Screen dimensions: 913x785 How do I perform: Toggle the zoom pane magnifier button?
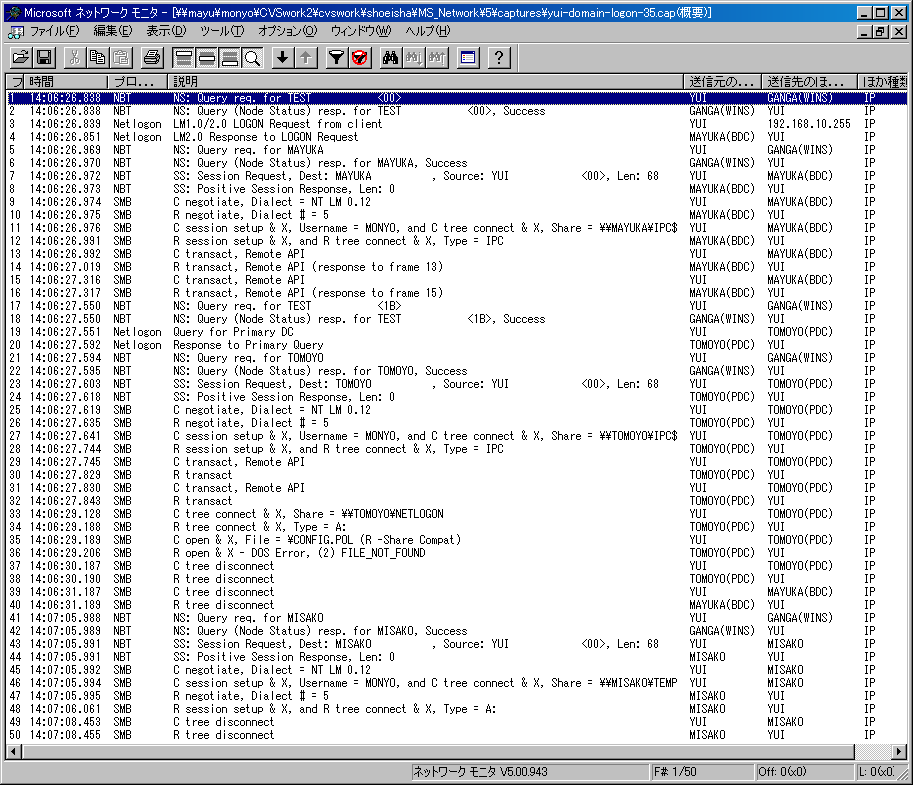point(252,58)
